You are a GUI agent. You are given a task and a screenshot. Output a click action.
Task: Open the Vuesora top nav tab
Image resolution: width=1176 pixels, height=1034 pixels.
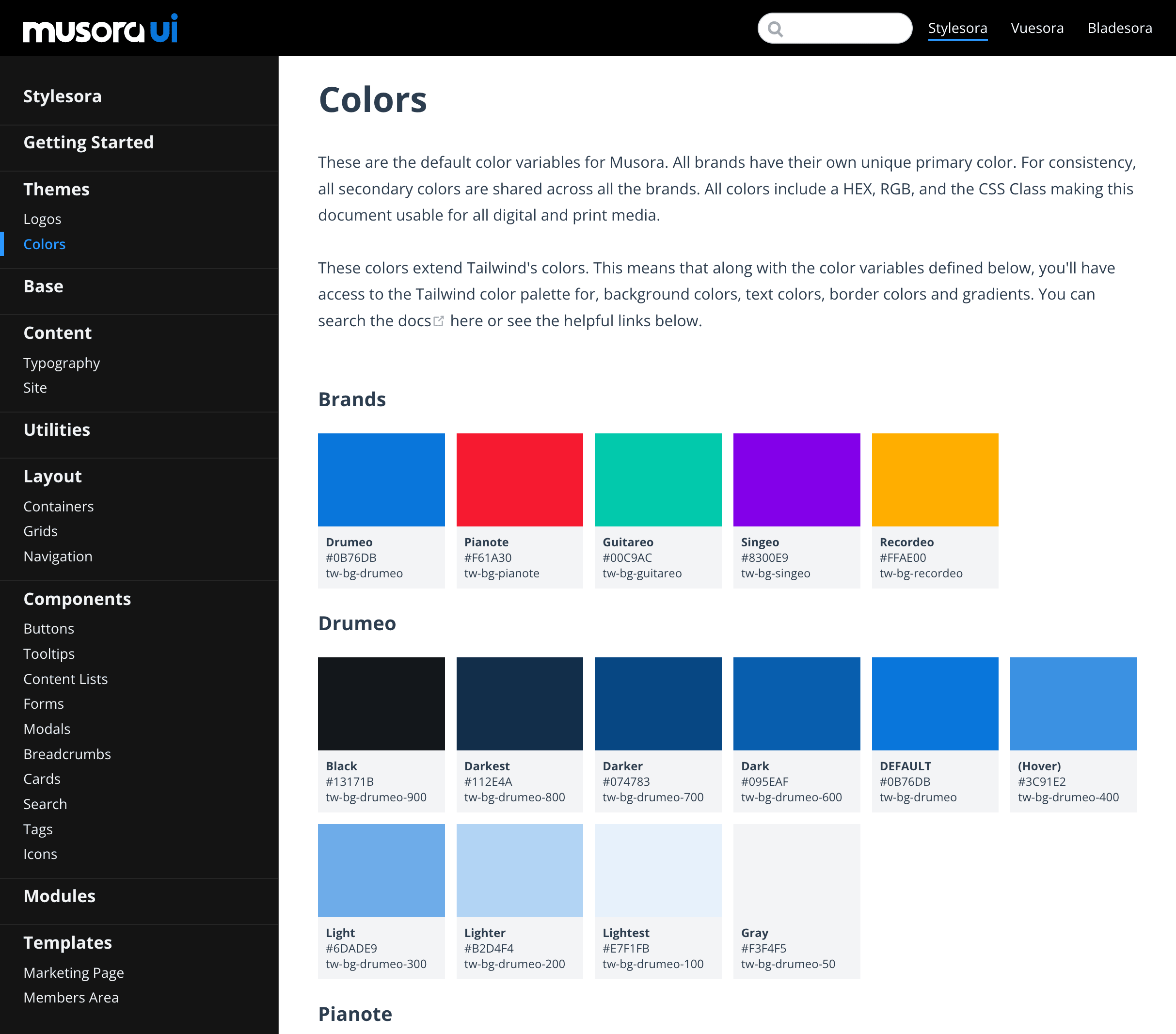tap(1037, 28)
